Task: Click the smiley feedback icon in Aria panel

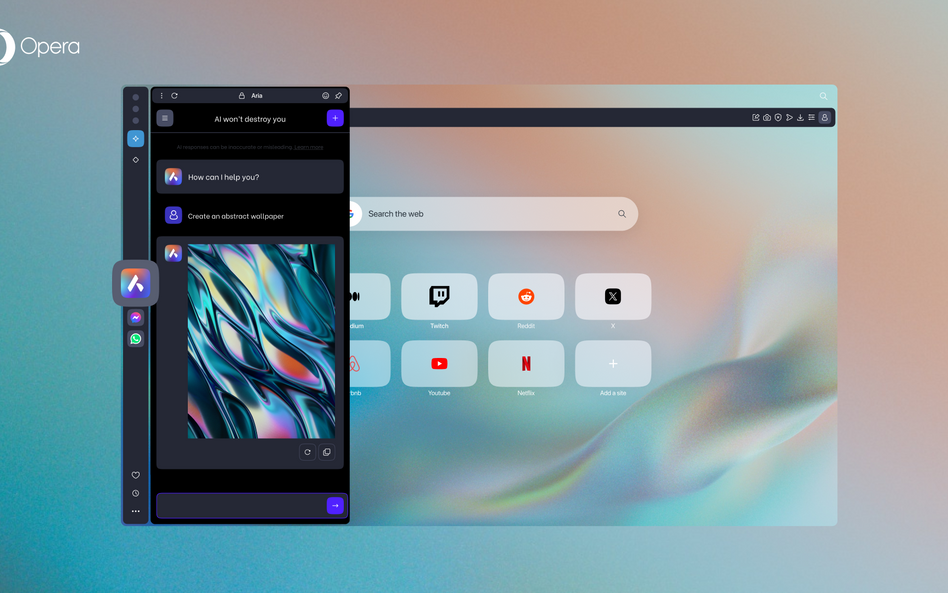Action: (x=325, y=96)
